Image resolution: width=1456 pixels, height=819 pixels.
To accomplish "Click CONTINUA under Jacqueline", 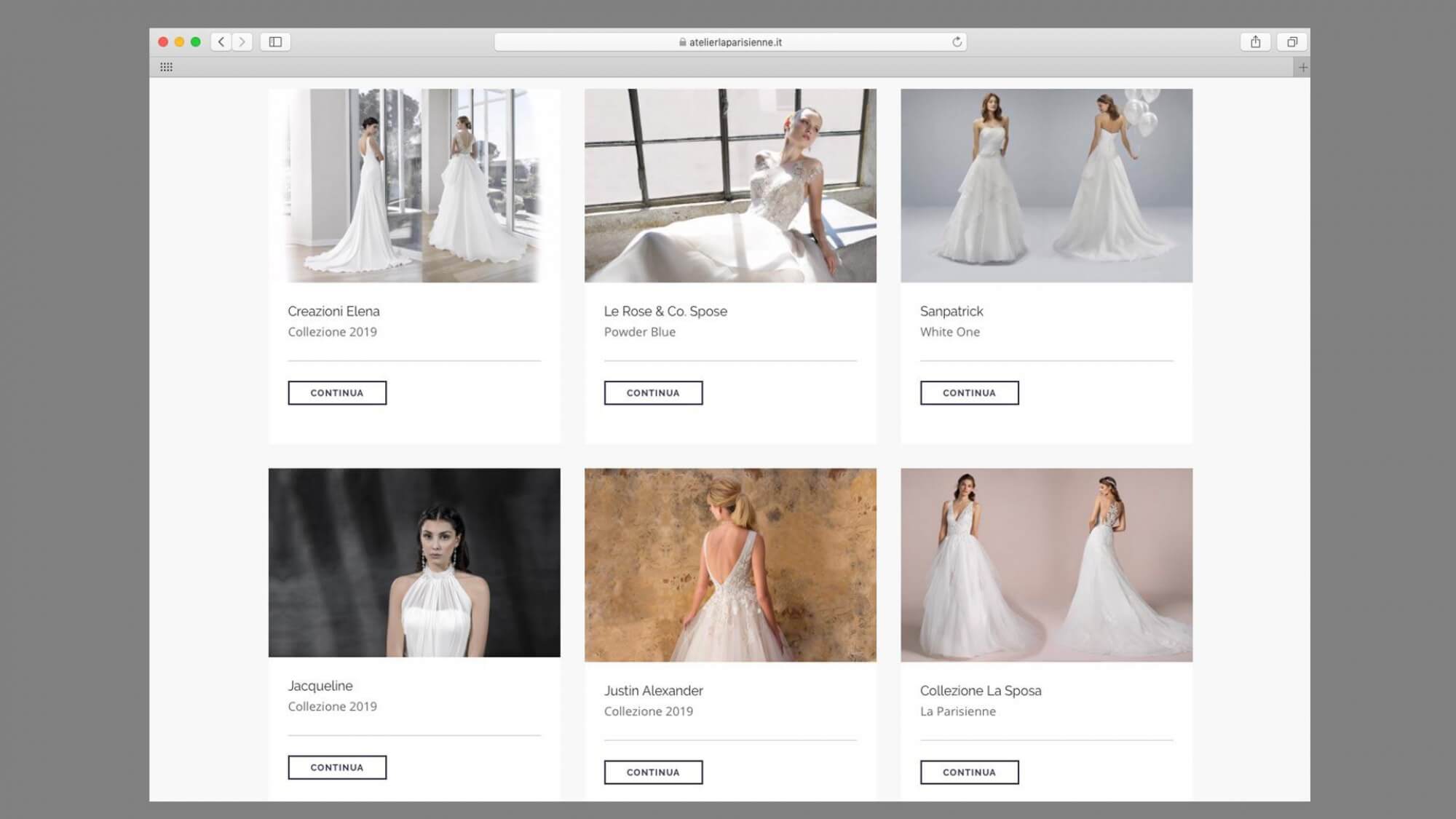I will tap(337, 767).
